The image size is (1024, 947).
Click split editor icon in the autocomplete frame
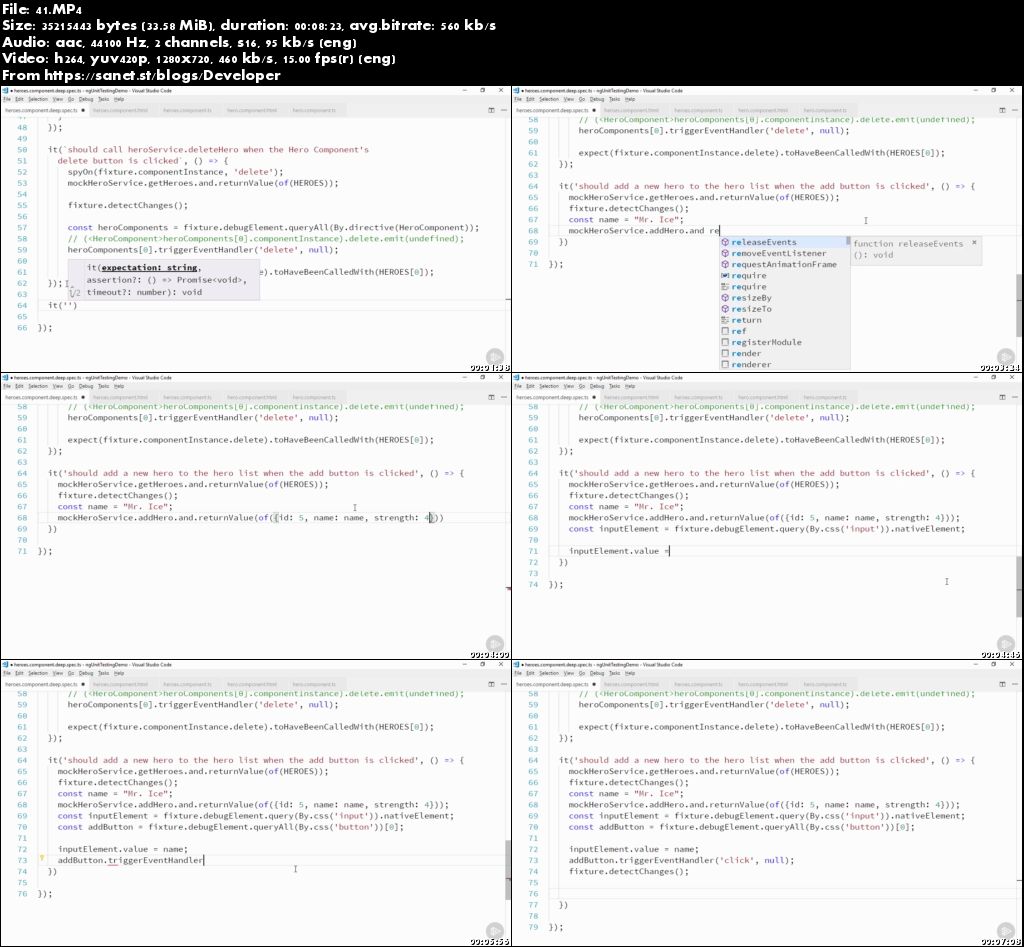pyautogui.click(x=1002, y=110)
